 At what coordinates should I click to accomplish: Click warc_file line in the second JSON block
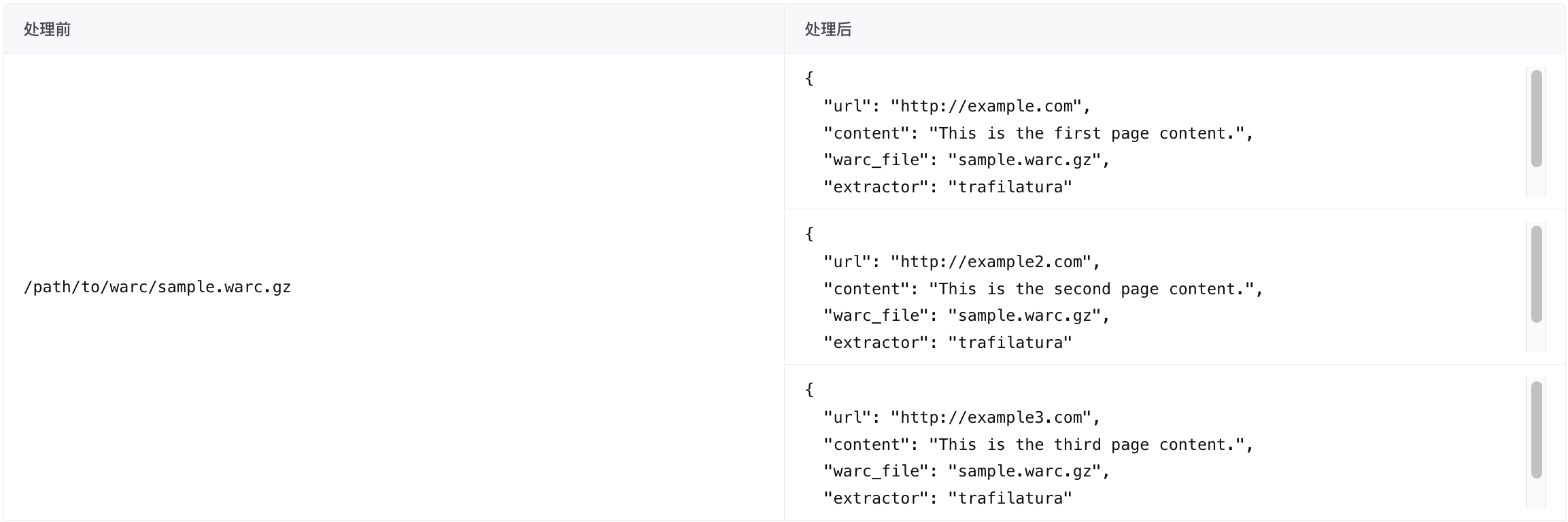966,316
